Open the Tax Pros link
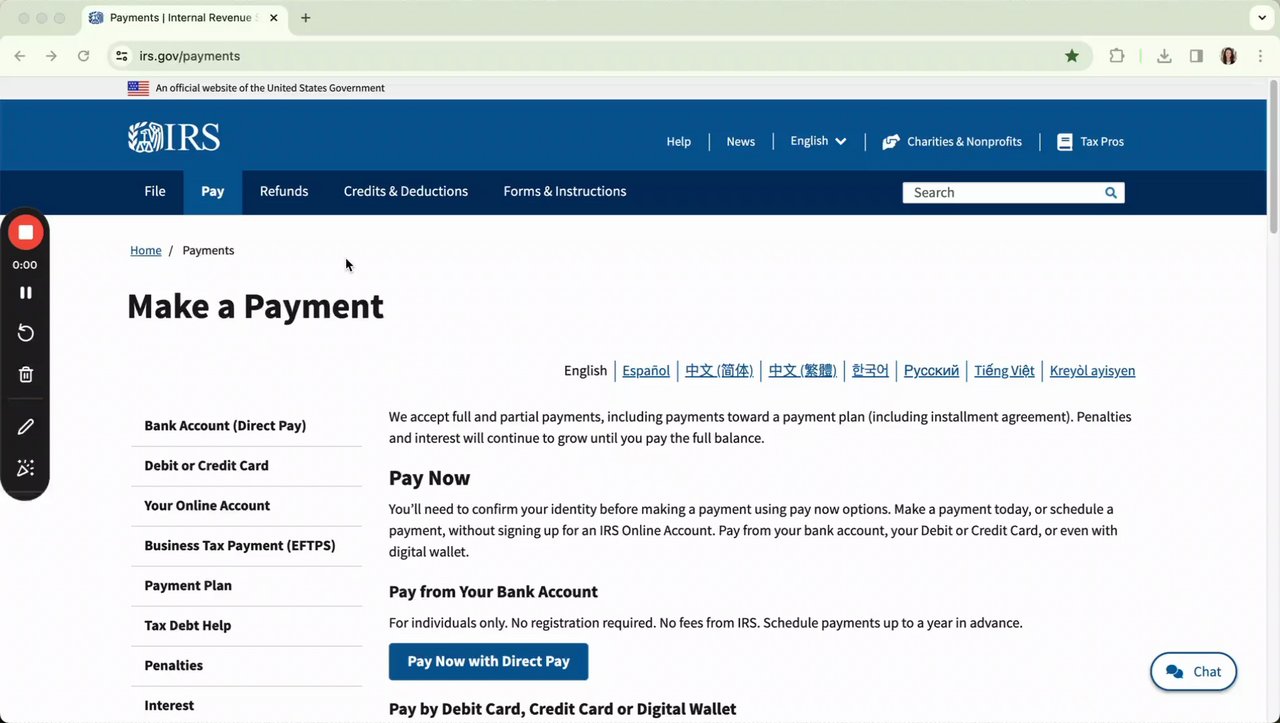 pyautogui.click(x=1091, y=142)
